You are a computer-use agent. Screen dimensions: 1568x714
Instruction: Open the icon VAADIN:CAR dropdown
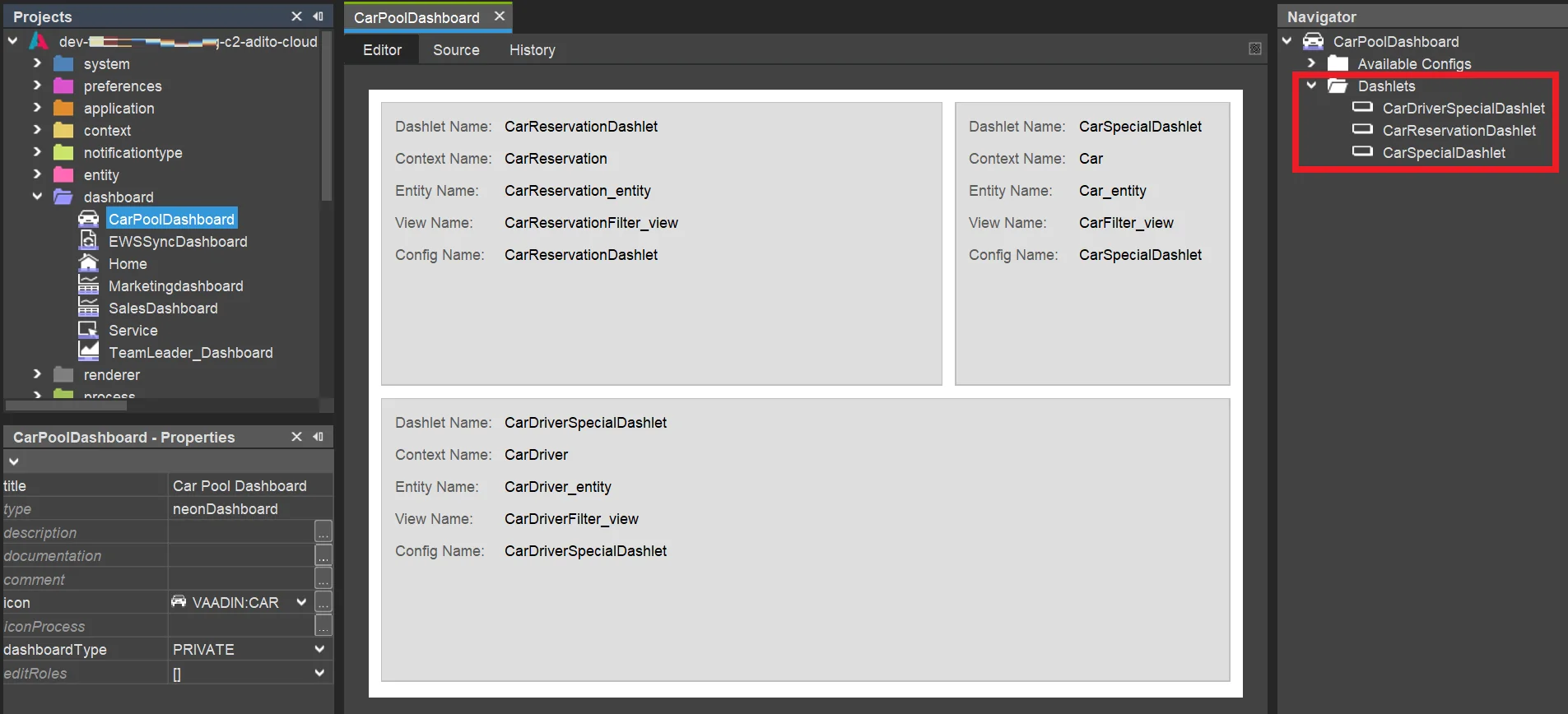pyautogui.click(x=301, y=602)
